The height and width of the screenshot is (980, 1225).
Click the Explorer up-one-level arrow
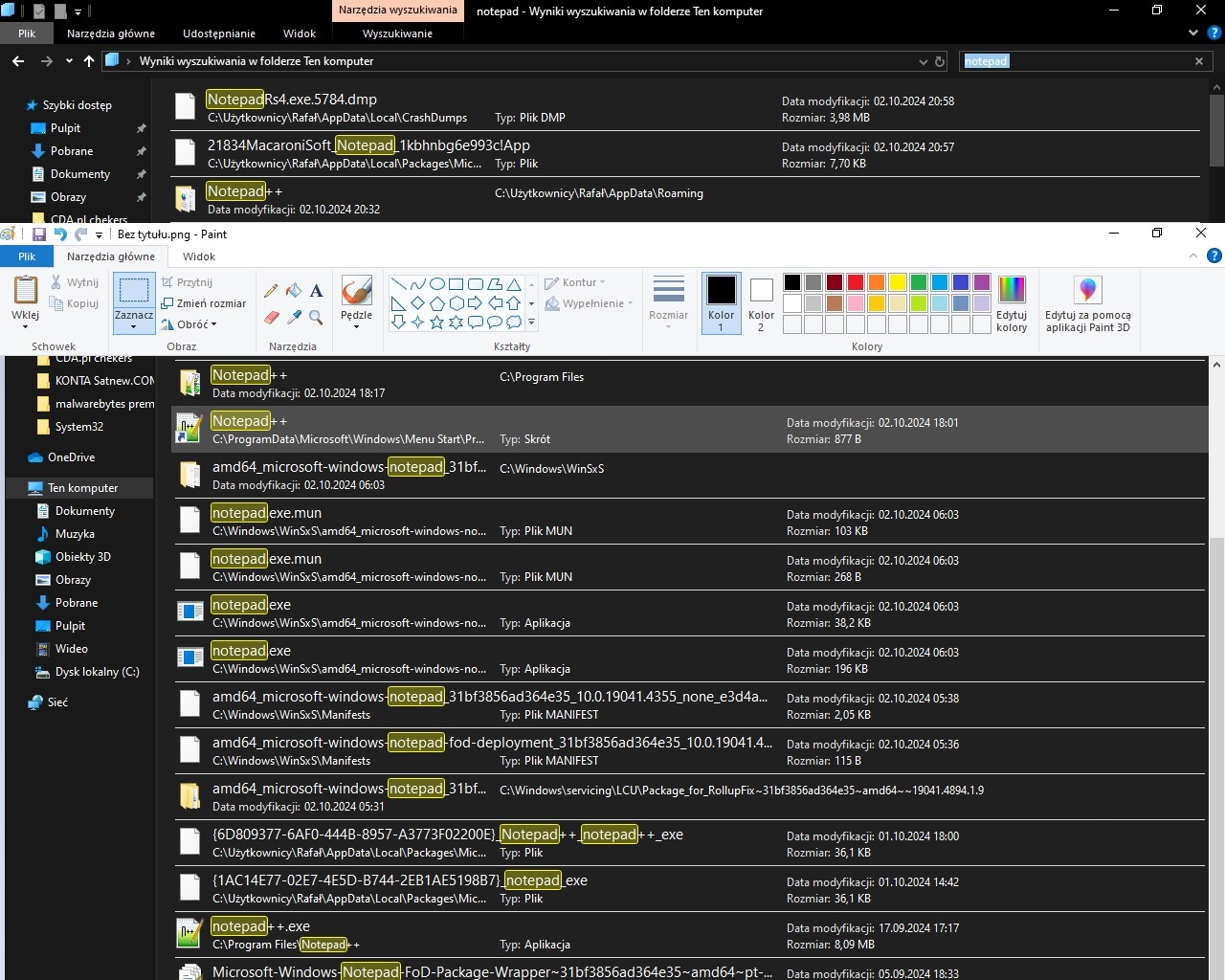tap(89, 61)
